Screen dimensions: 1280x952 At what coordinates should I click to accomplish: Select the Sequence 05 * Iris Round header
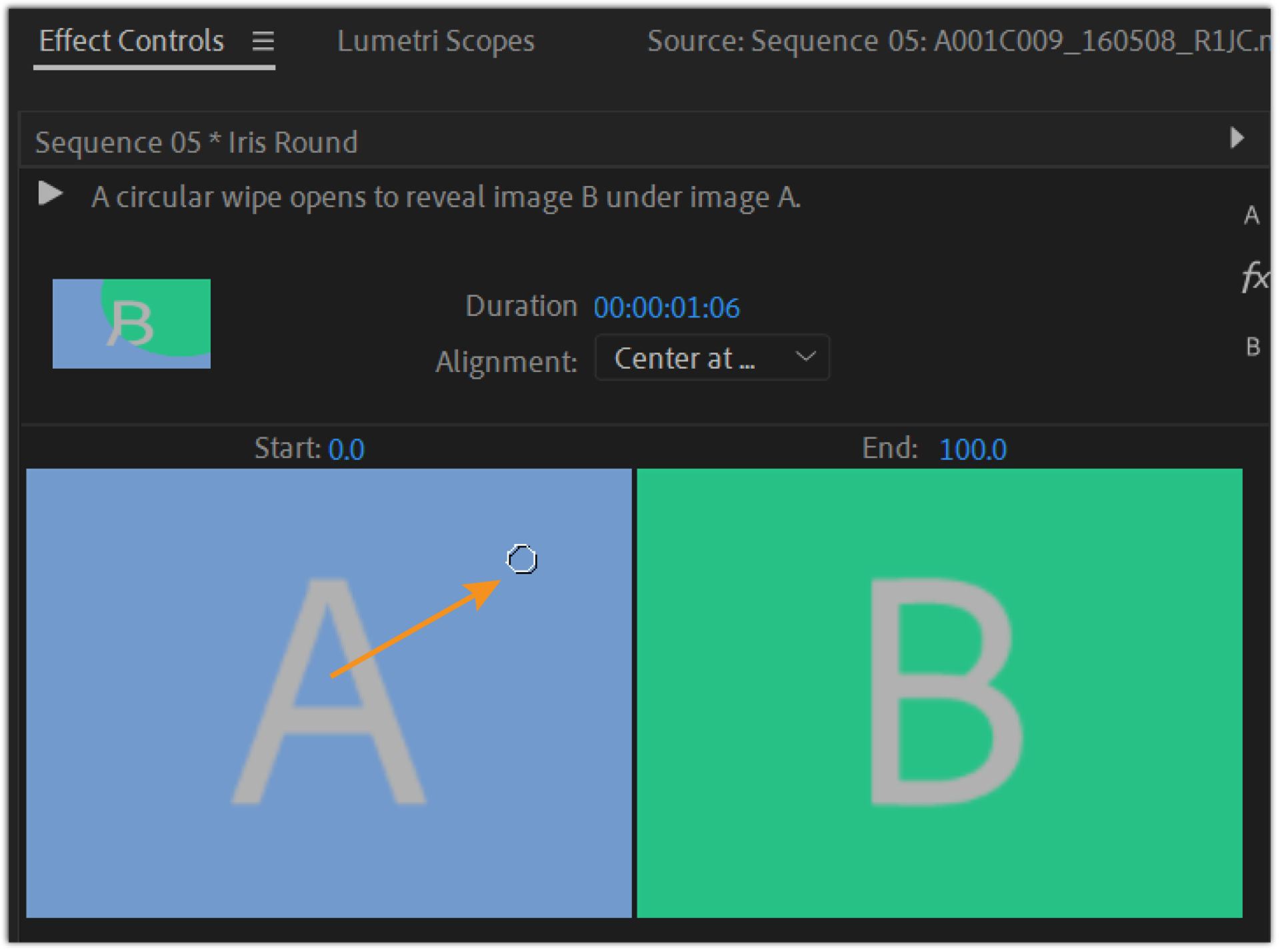click(196, 142)
